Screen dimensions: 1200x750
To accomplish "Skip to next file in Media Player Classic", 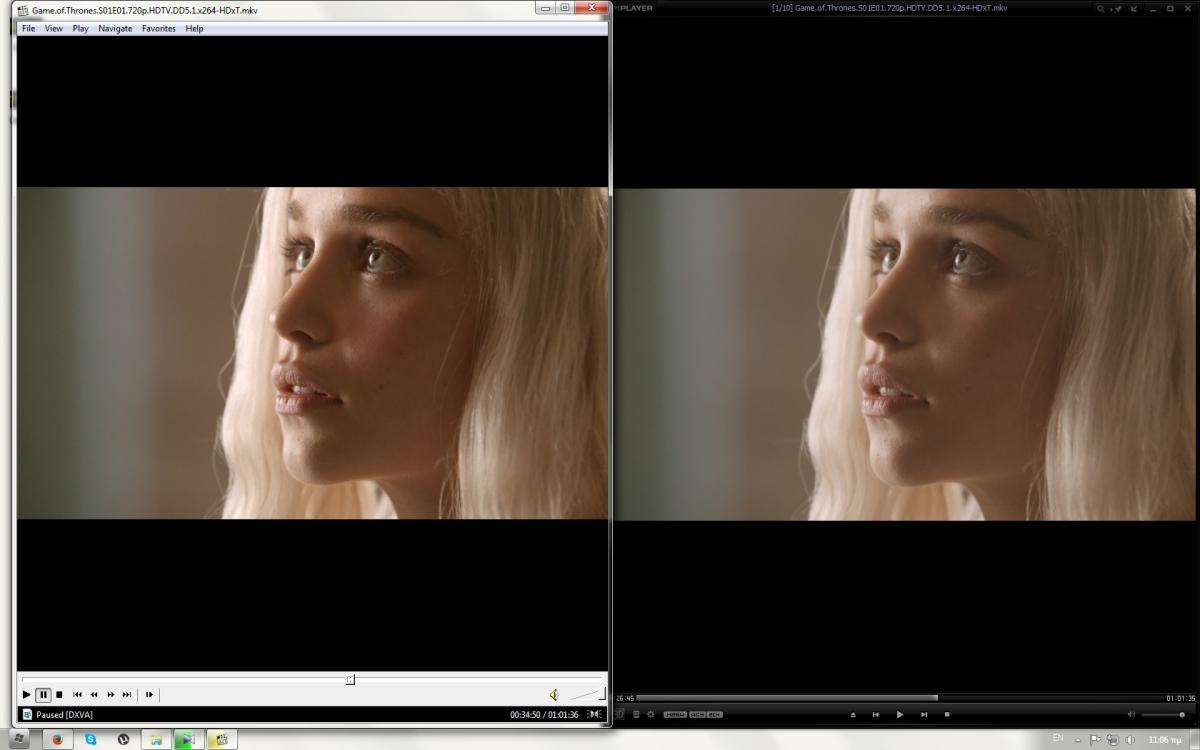I will pos(126,694).
